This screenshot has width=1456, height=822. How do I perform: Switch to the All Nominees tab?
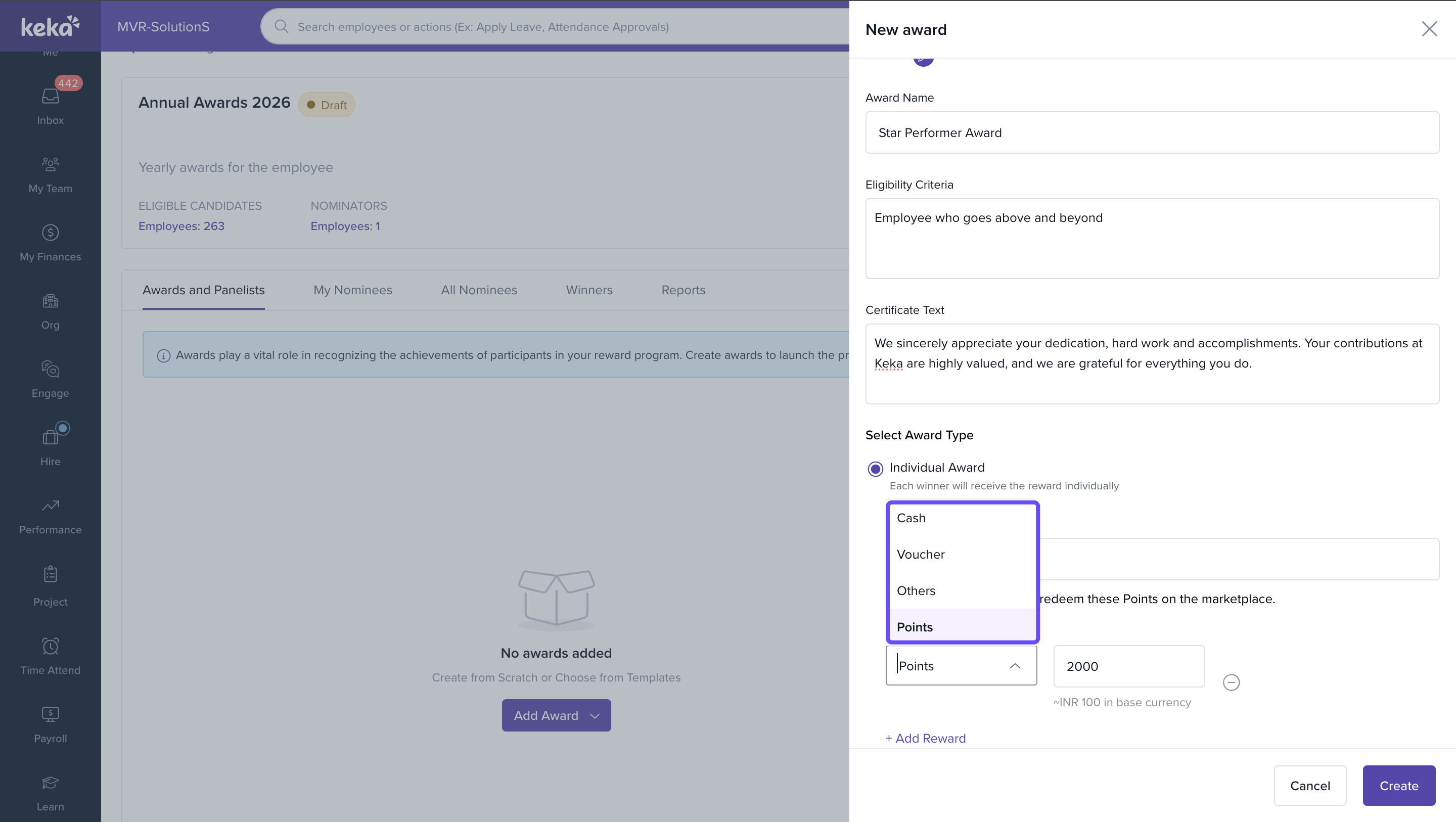(478, 290)
